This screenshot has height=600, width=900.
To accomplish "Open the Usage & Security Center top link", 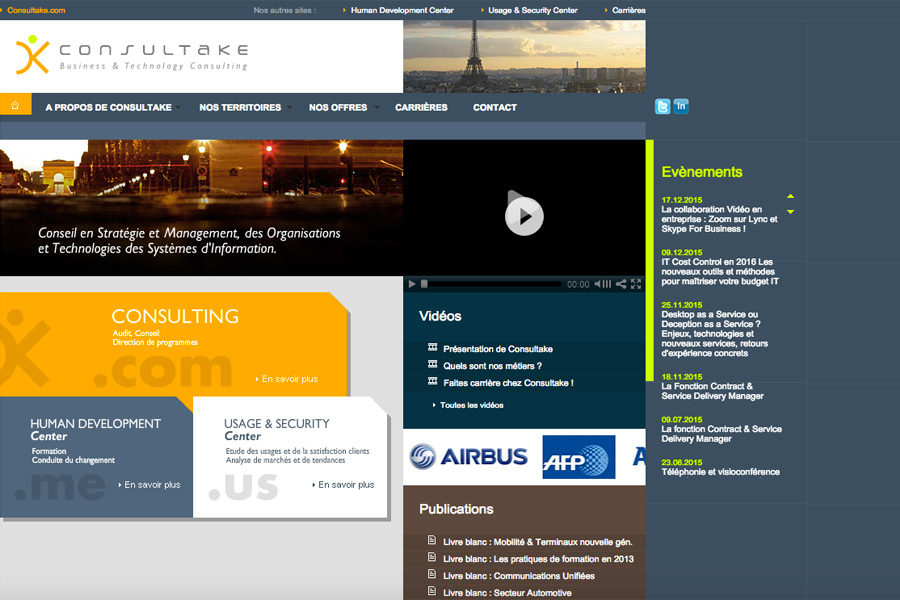I will pyautogui.click(x=533, y=10).
